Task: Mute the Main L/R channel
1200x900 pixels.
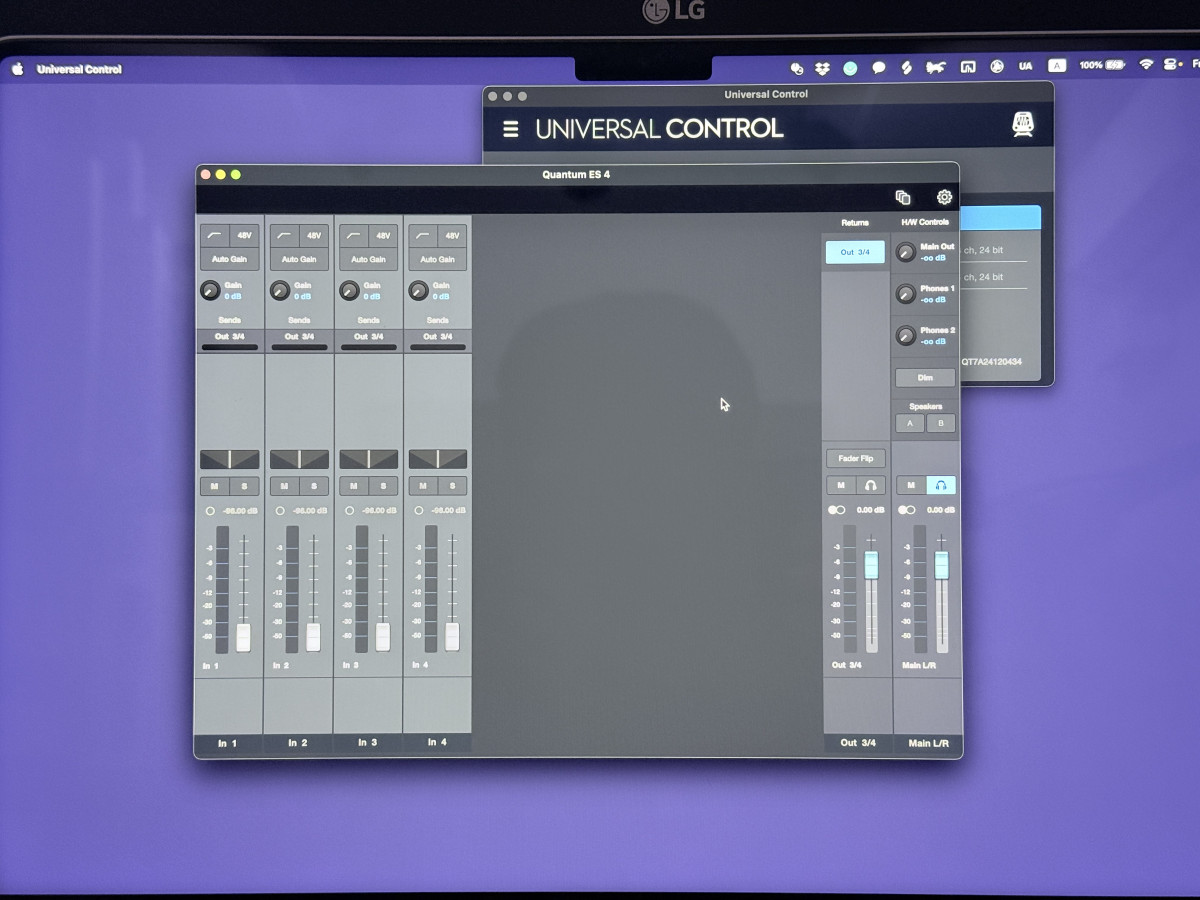Action: click(x=911, y=485)
